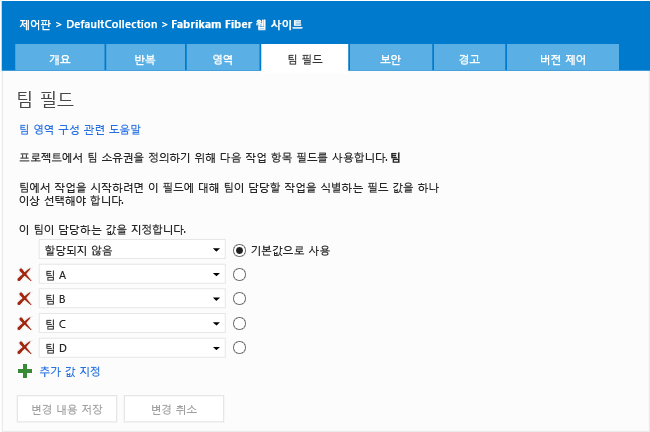Delete the 팀 A row with red X
This screenshot has width=650, height=432.
tap(25, 274)
